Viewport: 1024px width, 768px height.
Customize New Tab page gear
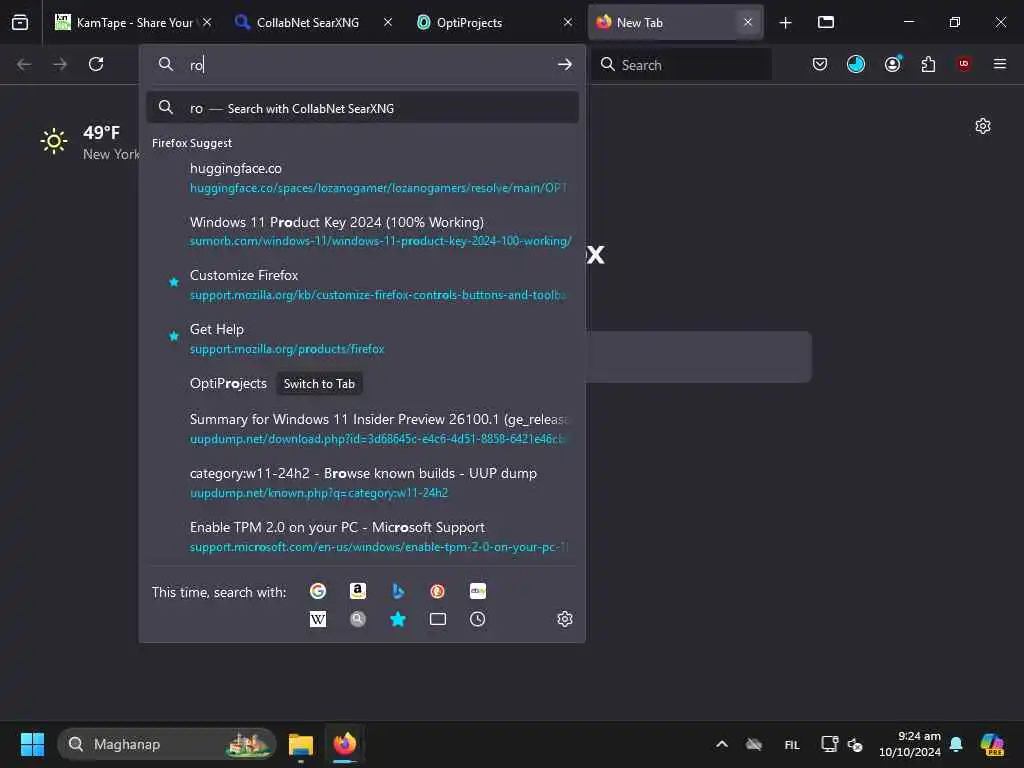click(x=983, y=126)
